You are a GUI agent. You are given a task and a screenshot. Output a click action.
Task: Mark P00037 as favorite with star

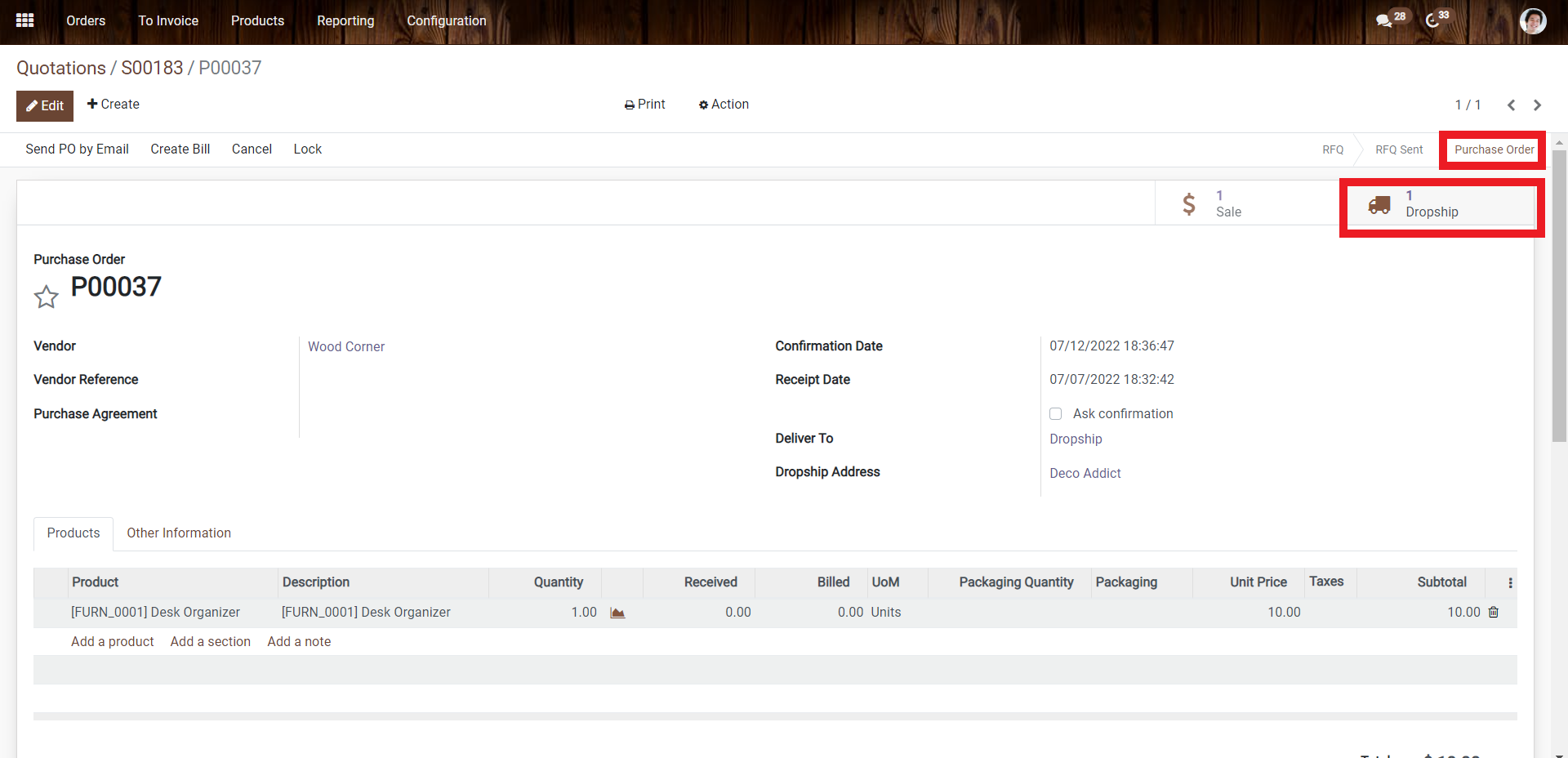click(46, 297)
